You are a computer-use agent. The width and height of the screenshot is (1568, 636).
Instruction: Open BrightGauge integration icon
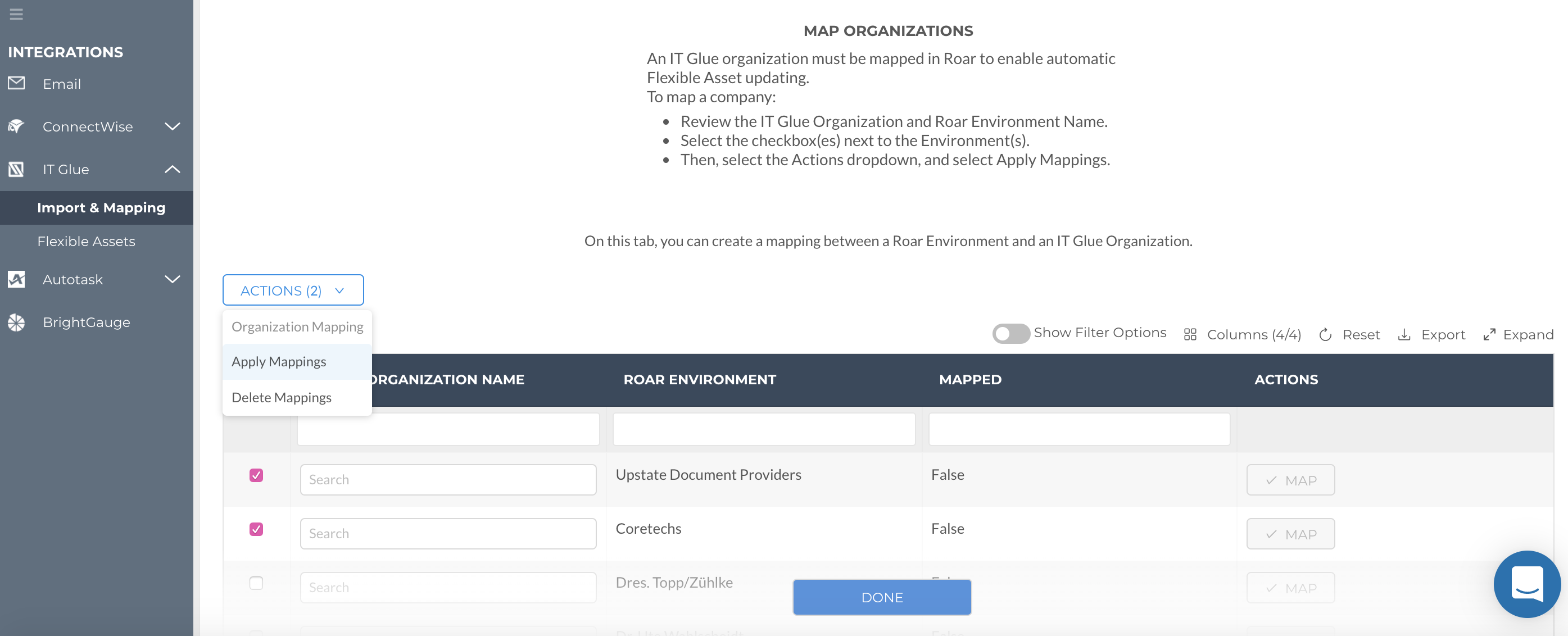click(x=16, y=322)
